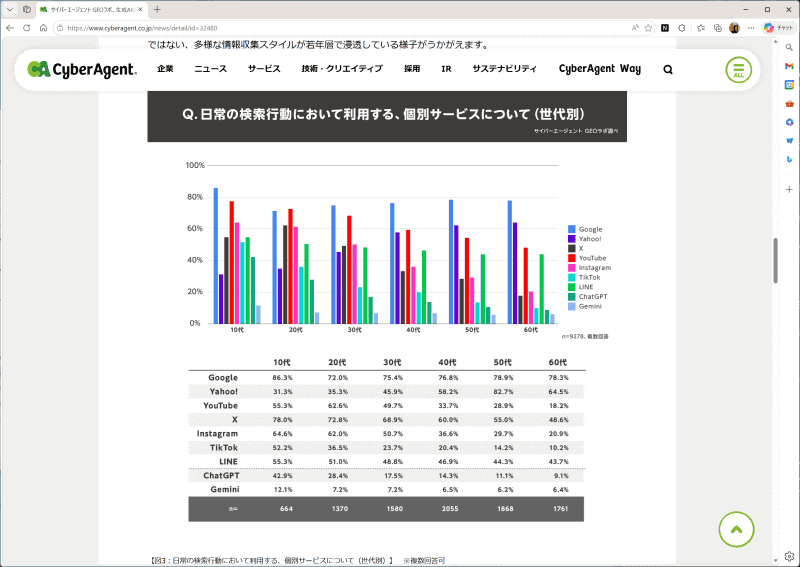Open the サービス navigation menu

[x=264, y=68]
